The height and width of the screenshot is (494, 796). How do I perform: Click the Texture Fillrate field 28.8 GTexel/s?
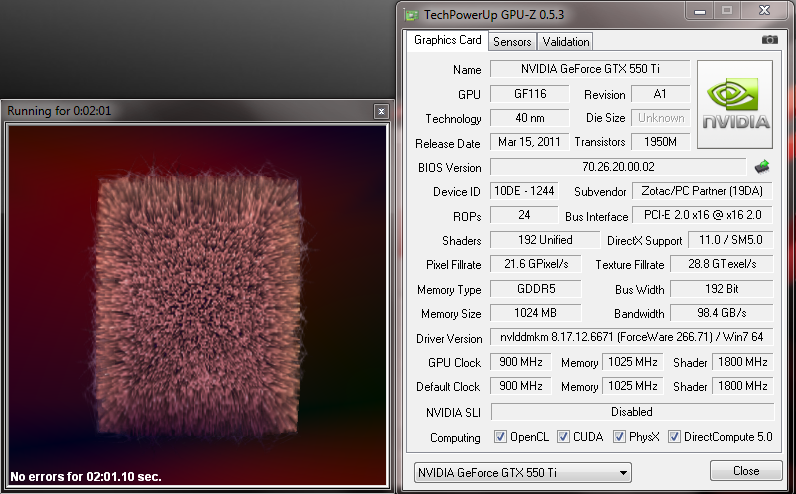pos(721,264)
